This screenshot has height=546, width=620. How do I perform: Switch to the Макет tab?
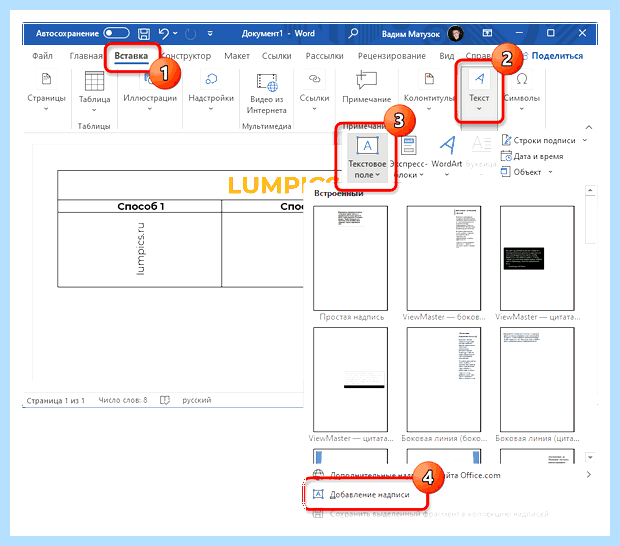coord(237,56)
